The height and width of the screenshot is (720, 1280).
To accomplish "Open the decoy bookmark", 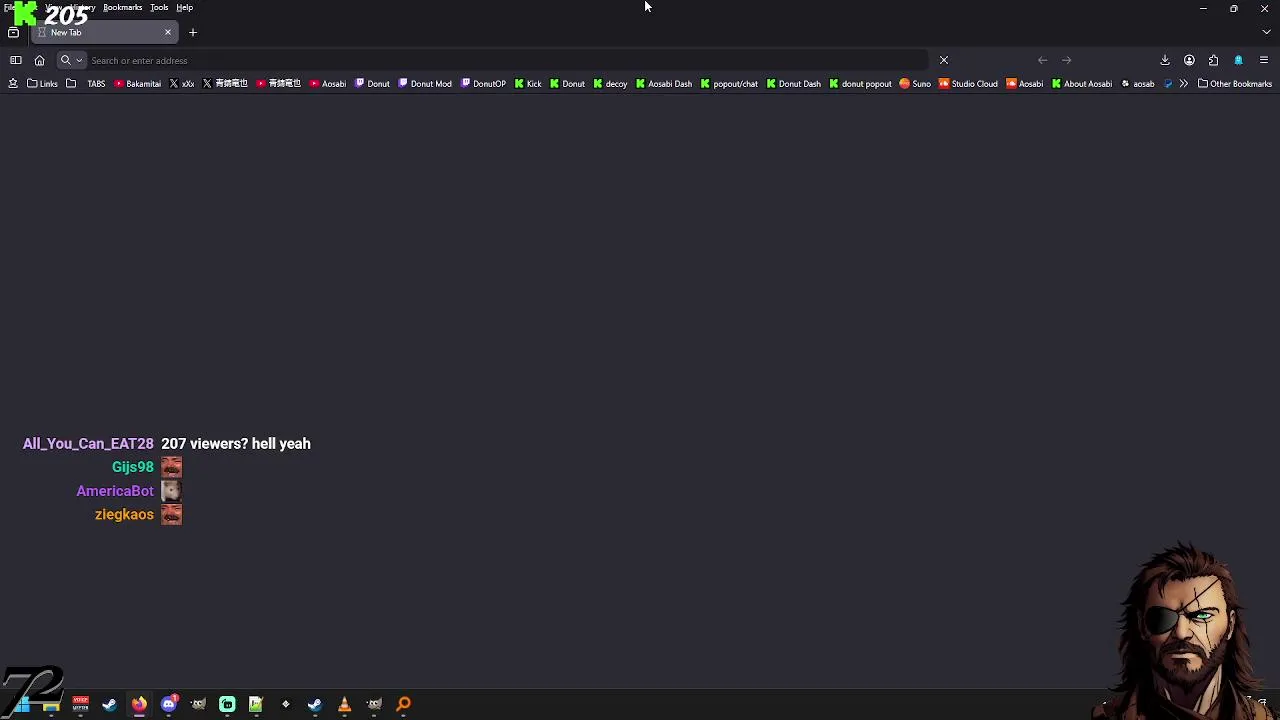I will (610, 84).
